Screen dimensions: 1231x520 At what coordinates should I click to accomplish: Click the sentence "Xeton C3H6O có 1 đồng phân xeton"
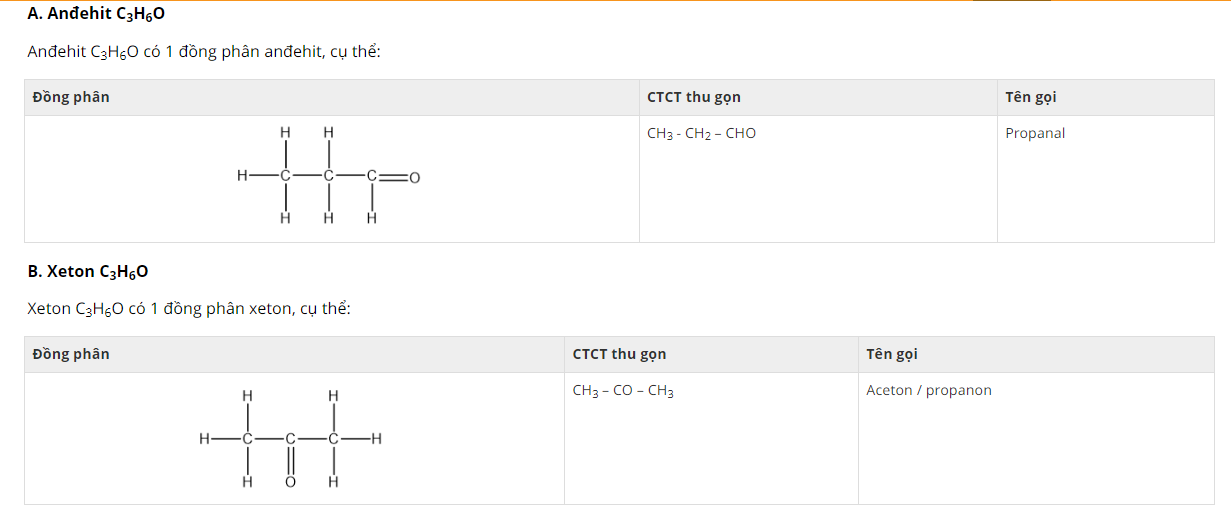pyautogui.click(x=189, y=308)
